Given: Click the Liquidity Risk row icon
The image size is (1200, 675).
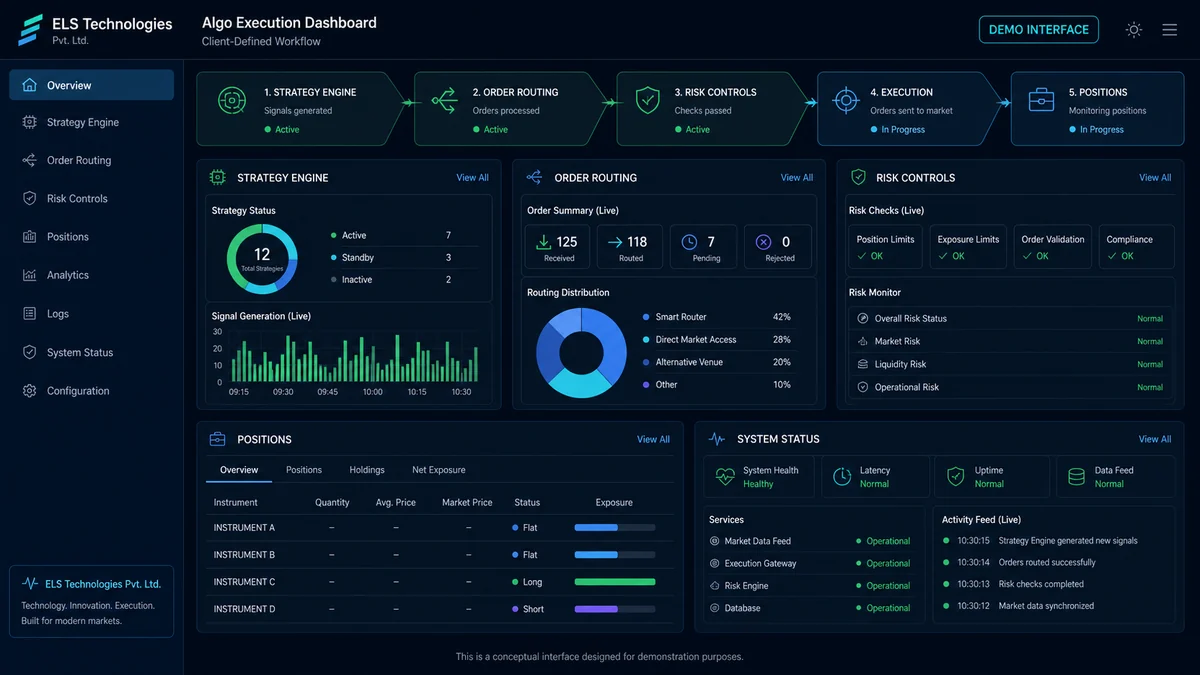Looking at the screenshot, I should tap(863, 364).
